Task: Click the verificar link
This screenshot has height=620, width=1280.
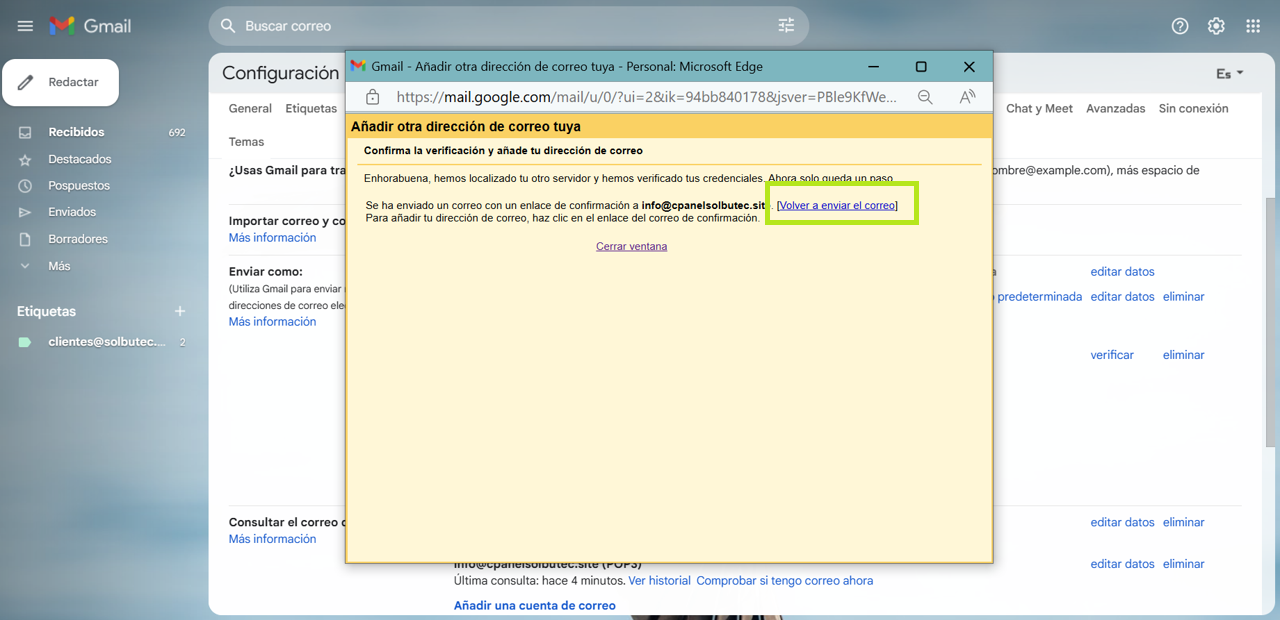Action: point(1111,355)
